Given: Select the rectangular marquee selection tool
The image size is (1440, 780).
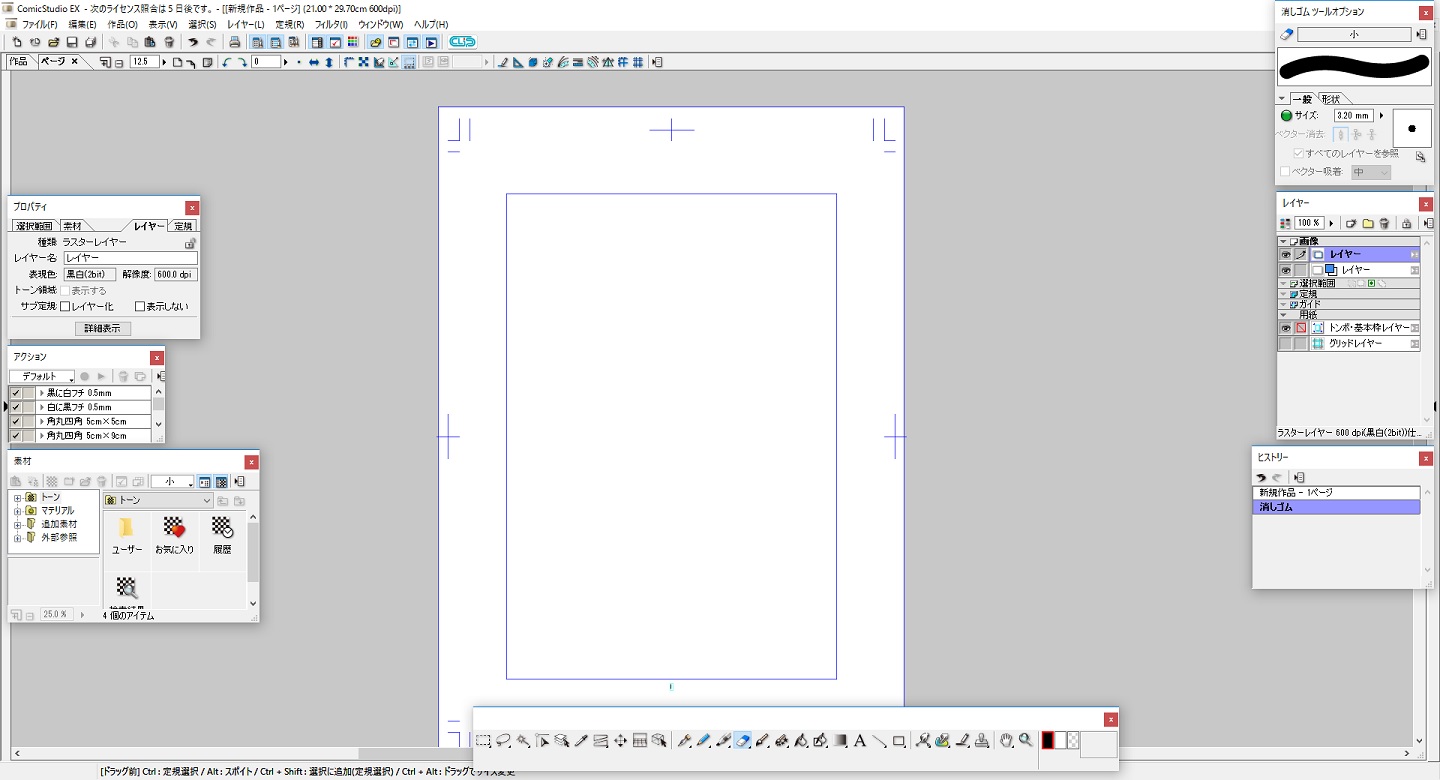Looking at the screenshot, I should pos(483,741).
